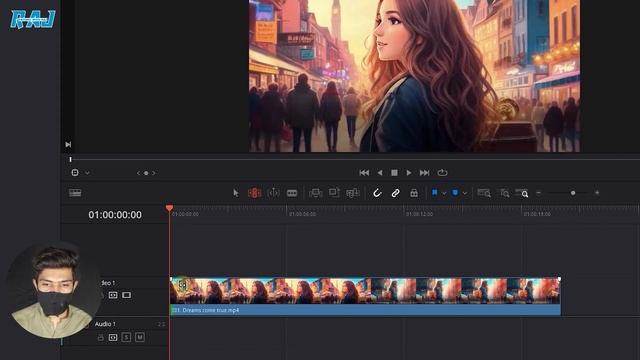This screenshot has width=640, height=360.
Task: Go to last frame transport button
Action: click(424, 173)
